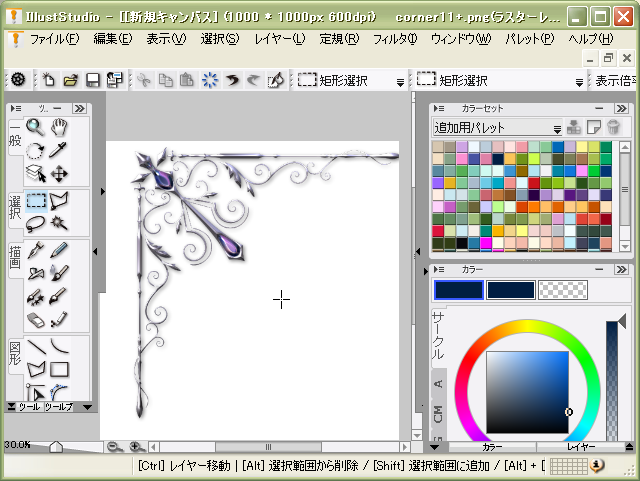640x481 pixels.
Task: Select the Rotate canvas tool
Action: [36, 150]
